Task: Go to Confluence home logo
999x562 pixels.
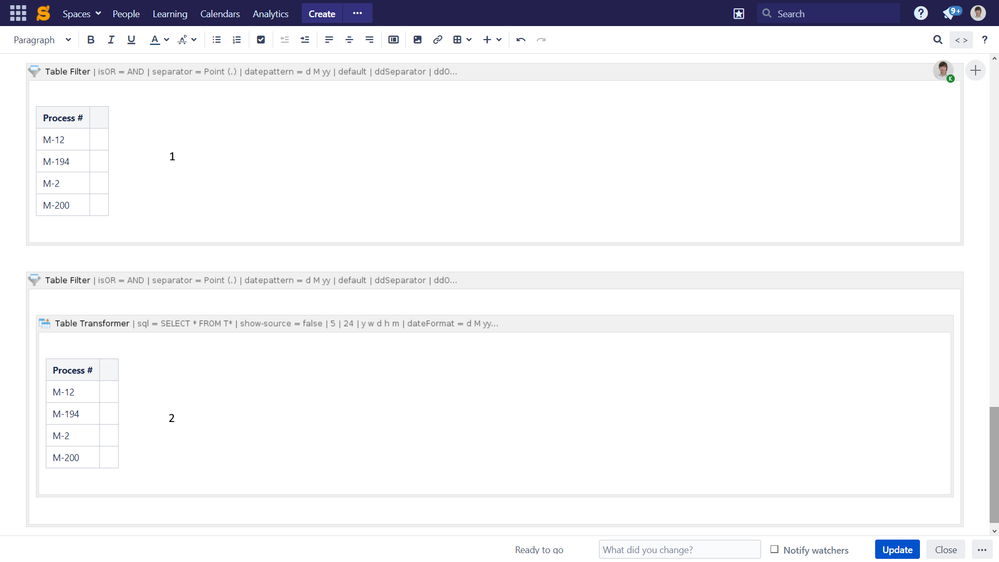Action: pyautogui.click(x=43, y=13)
